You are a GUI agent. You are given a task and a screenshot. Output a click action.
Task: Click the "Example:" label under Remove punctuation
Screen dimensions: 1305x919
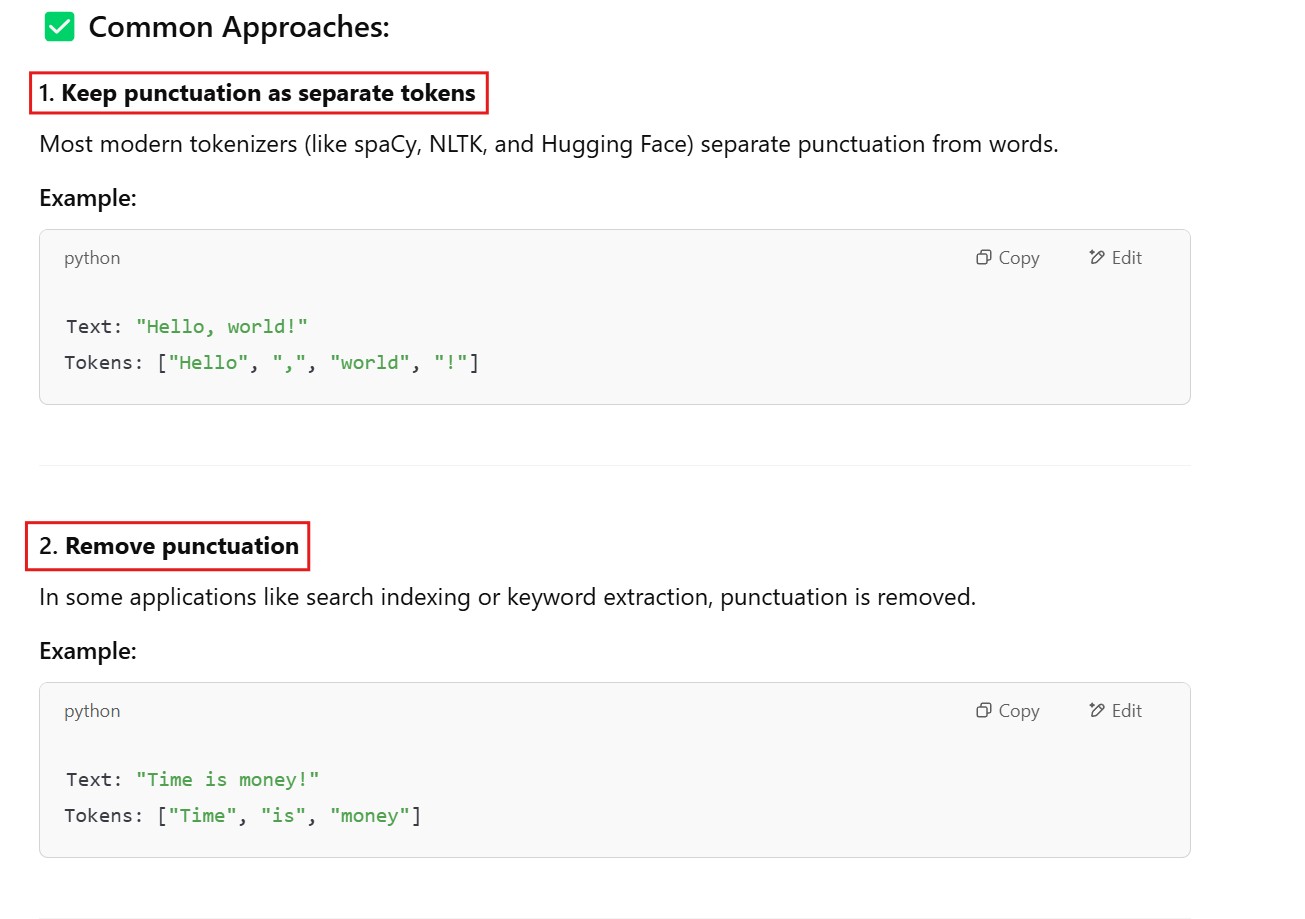pyautogui.click(x=88, y=651)
